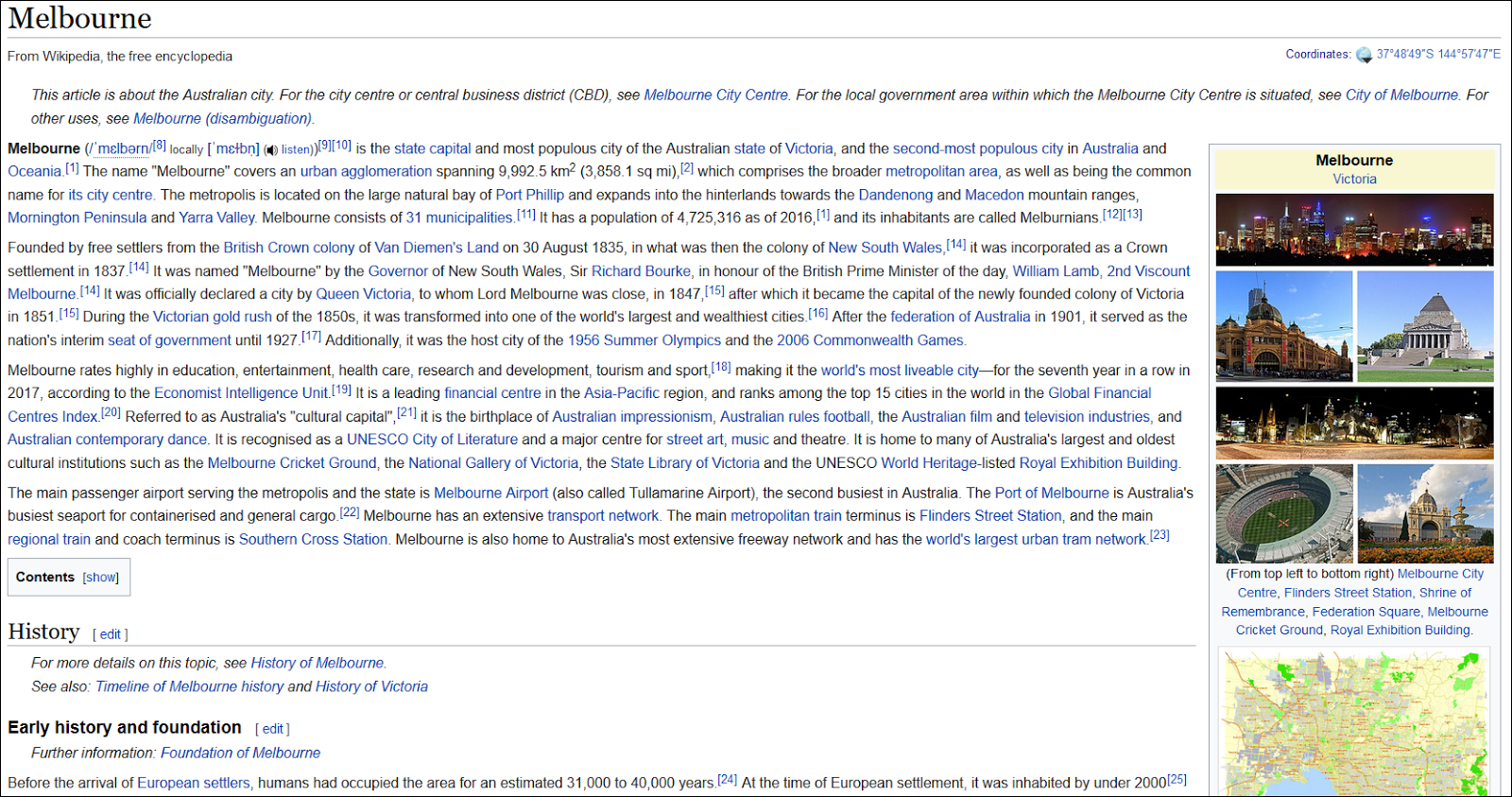1512x797 pixels.
Task: Open the Federation Square link in infobox caption
Action: 1366,612
